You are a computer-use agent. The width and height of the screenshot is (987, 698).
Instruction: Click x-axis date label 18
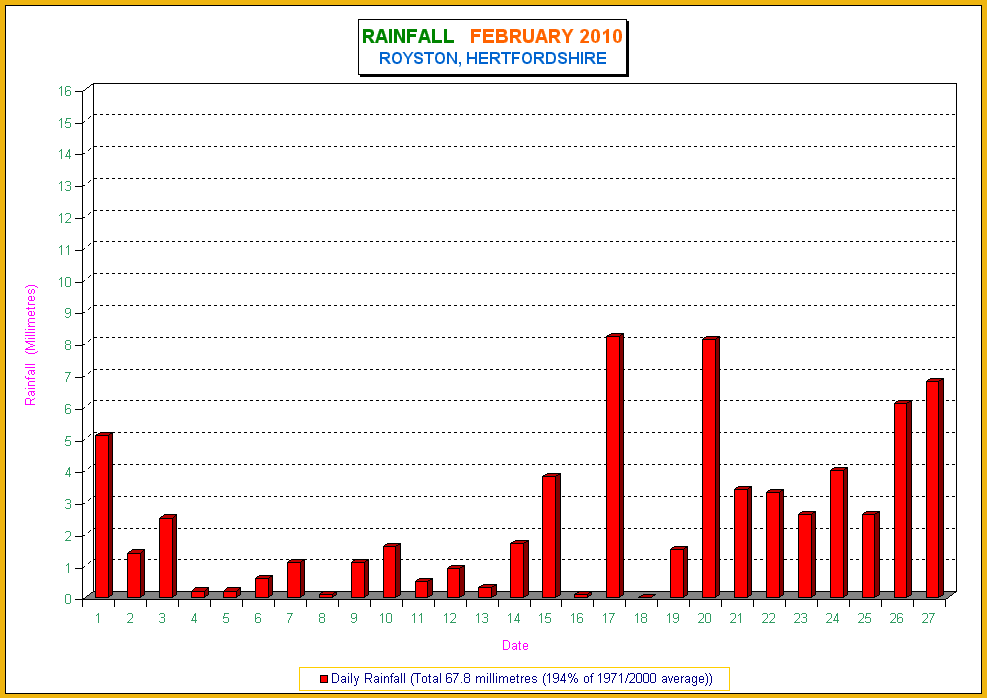click(x=641, y=619)
